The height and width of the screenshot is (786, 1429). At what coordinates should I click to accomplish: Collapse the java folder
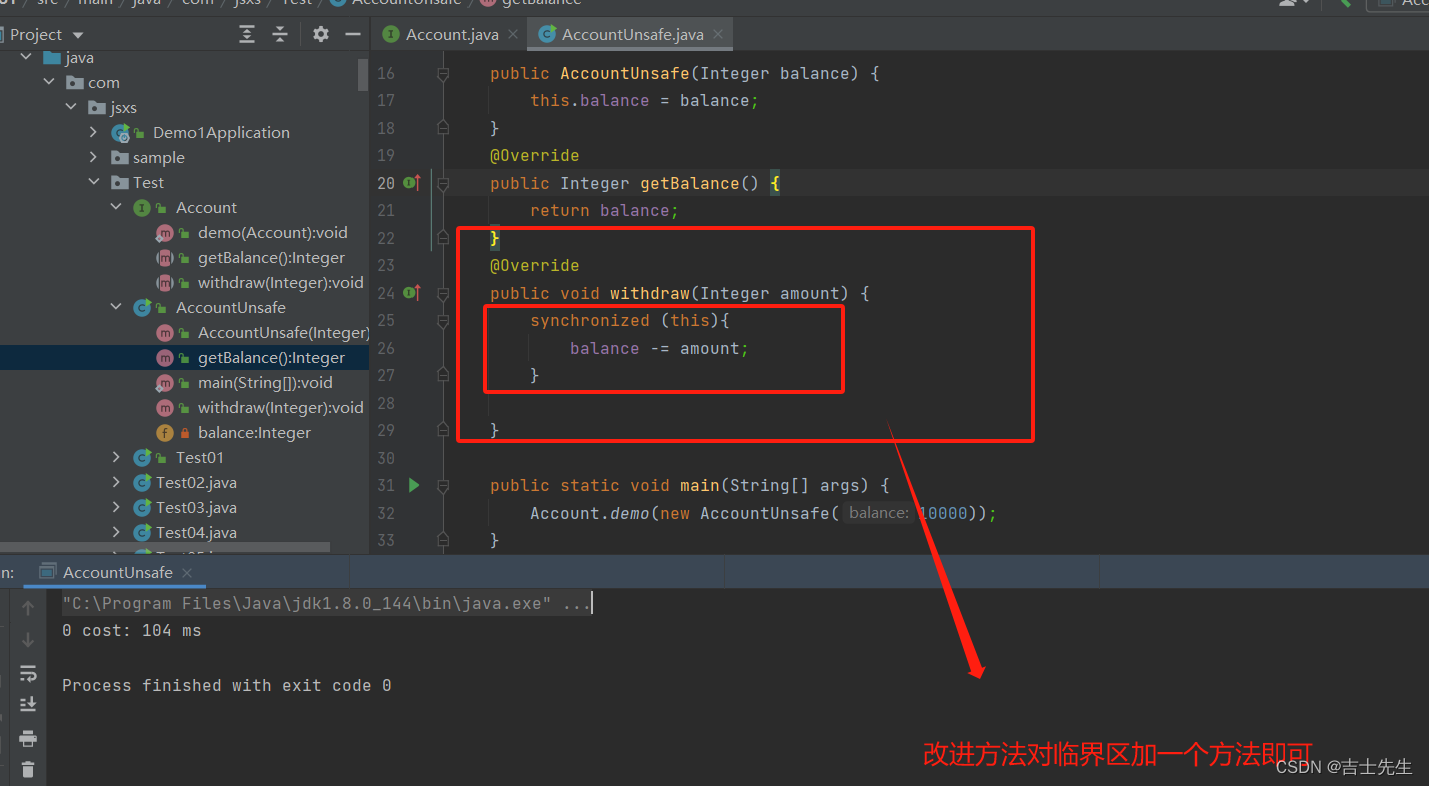pos(26,58)
